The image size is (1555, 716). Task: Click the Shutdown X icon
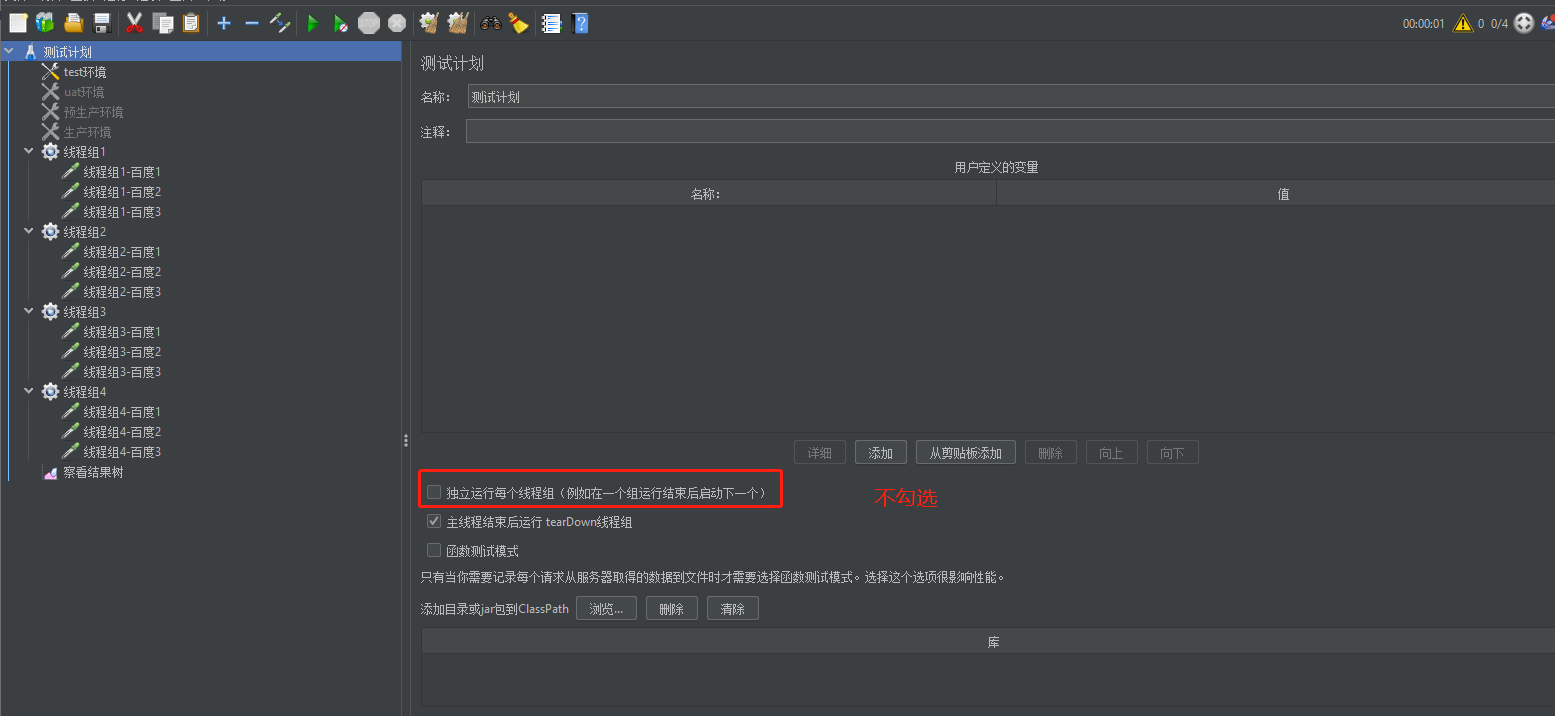point(397,23)
